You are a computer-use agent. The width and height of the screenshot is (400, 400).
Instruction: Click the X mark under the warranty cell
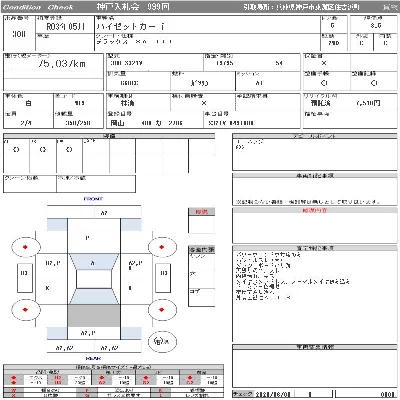tap(324, 63)
